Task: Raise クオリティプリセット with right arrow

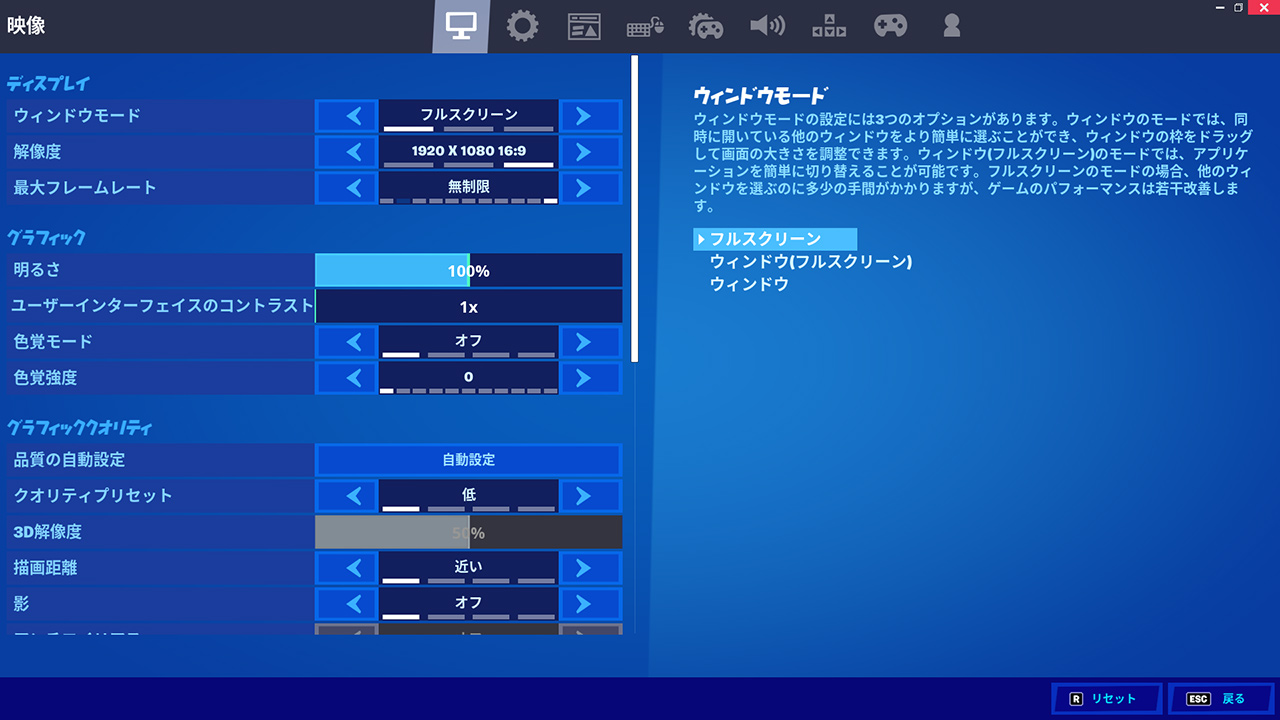Action: pos(591,496)
